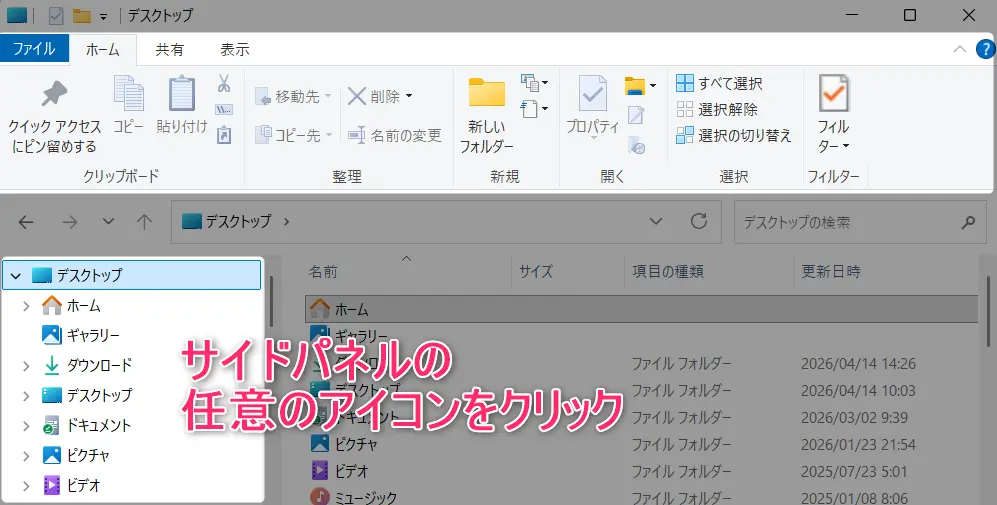Switch to the 表示 ribbon tab
This screenshot has width=997, height=505.
(235, 49)
